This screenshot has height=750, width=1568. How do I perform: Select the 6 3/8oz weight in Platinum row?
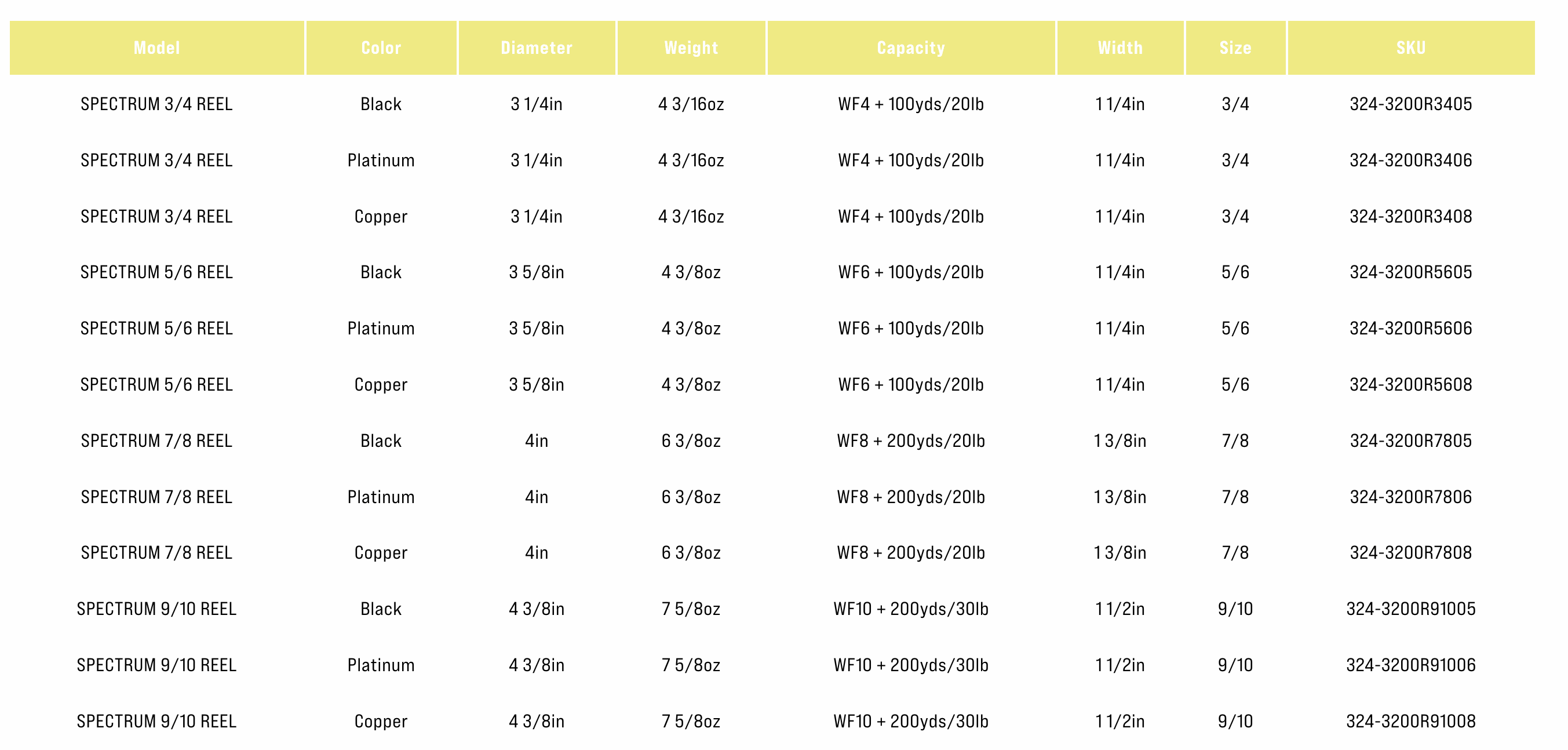coord(691,497)
